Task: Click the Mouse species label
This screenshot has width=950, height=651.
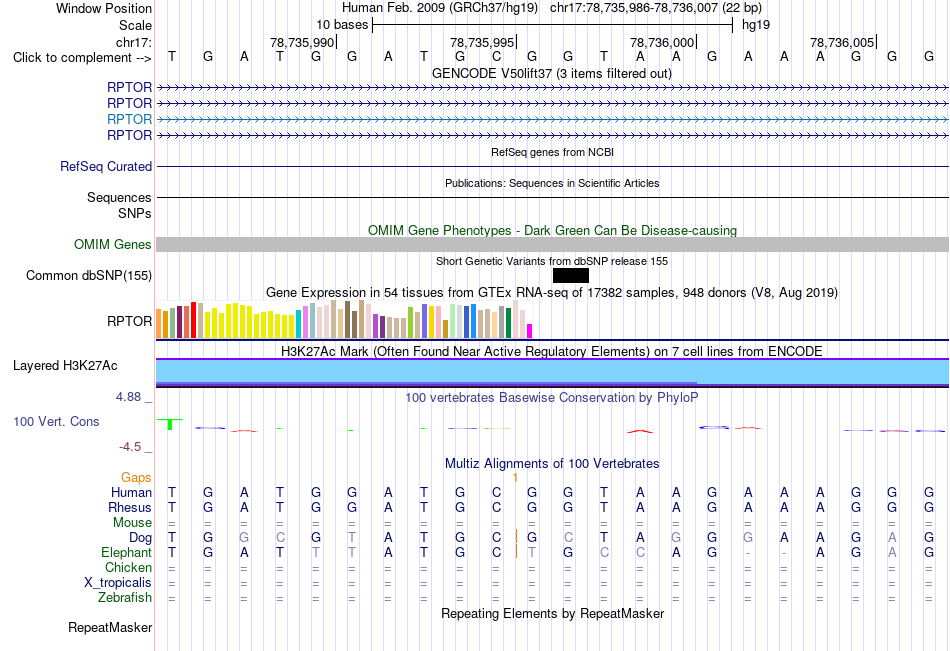Action: pos(132,522)
